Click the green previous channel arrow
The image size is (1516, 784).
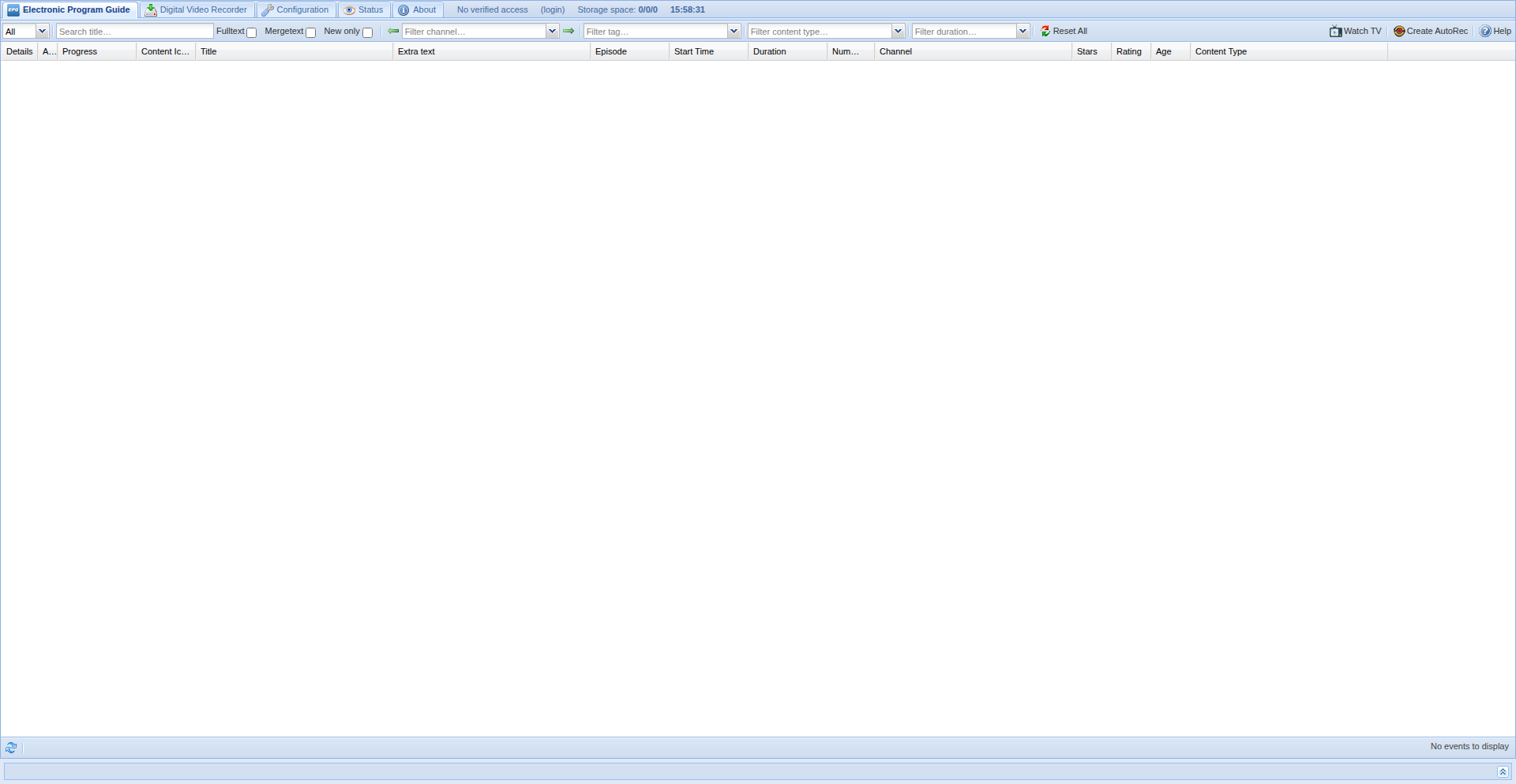(393, 32)
